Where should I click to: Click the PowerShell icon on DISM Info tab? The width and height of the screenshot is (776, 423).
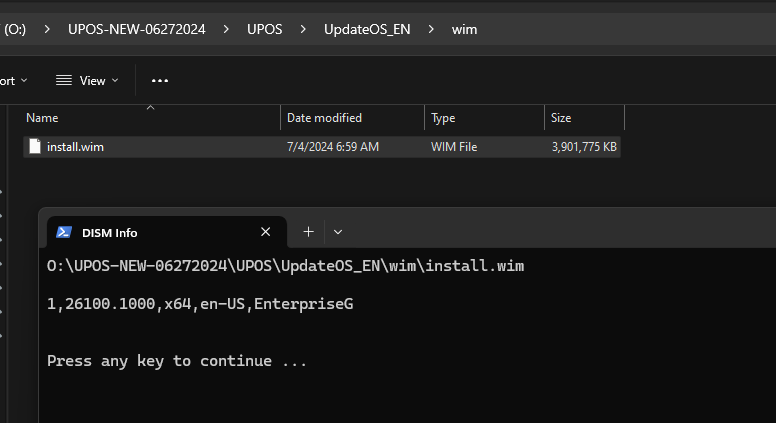[x=64, y=232]
